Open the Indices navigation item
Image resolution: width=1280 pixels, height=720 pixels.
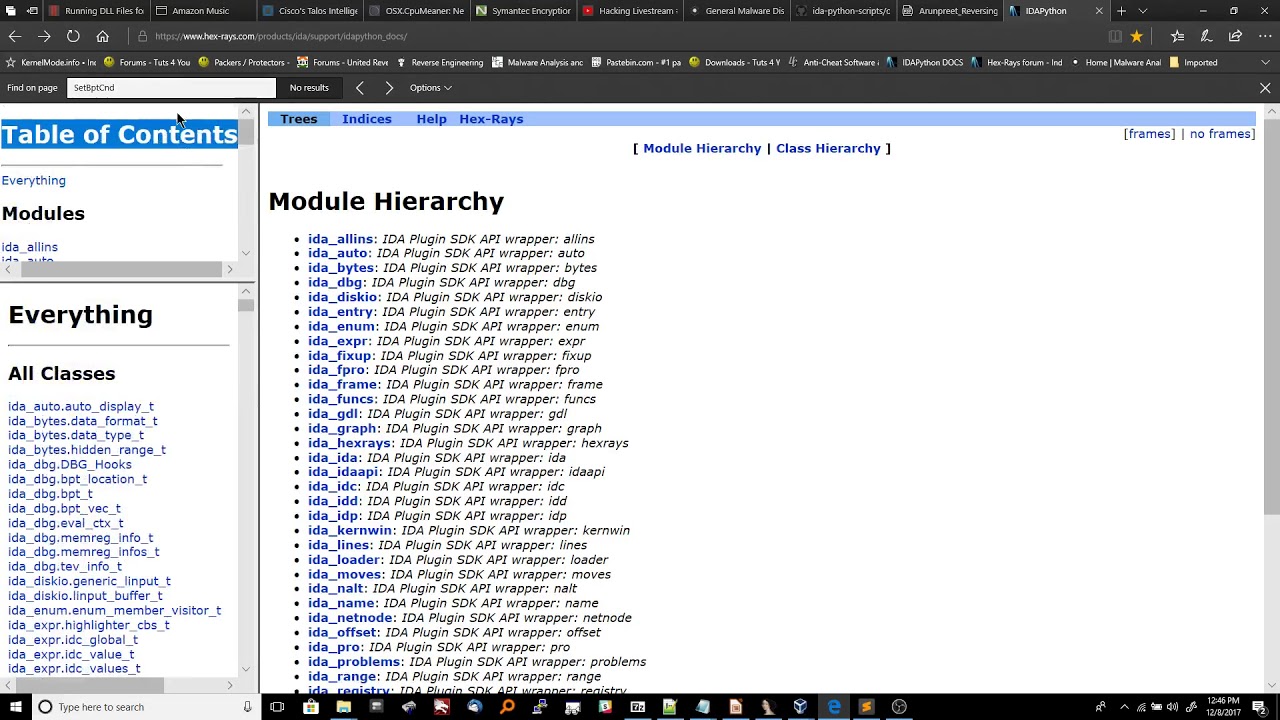coord(367,119)
